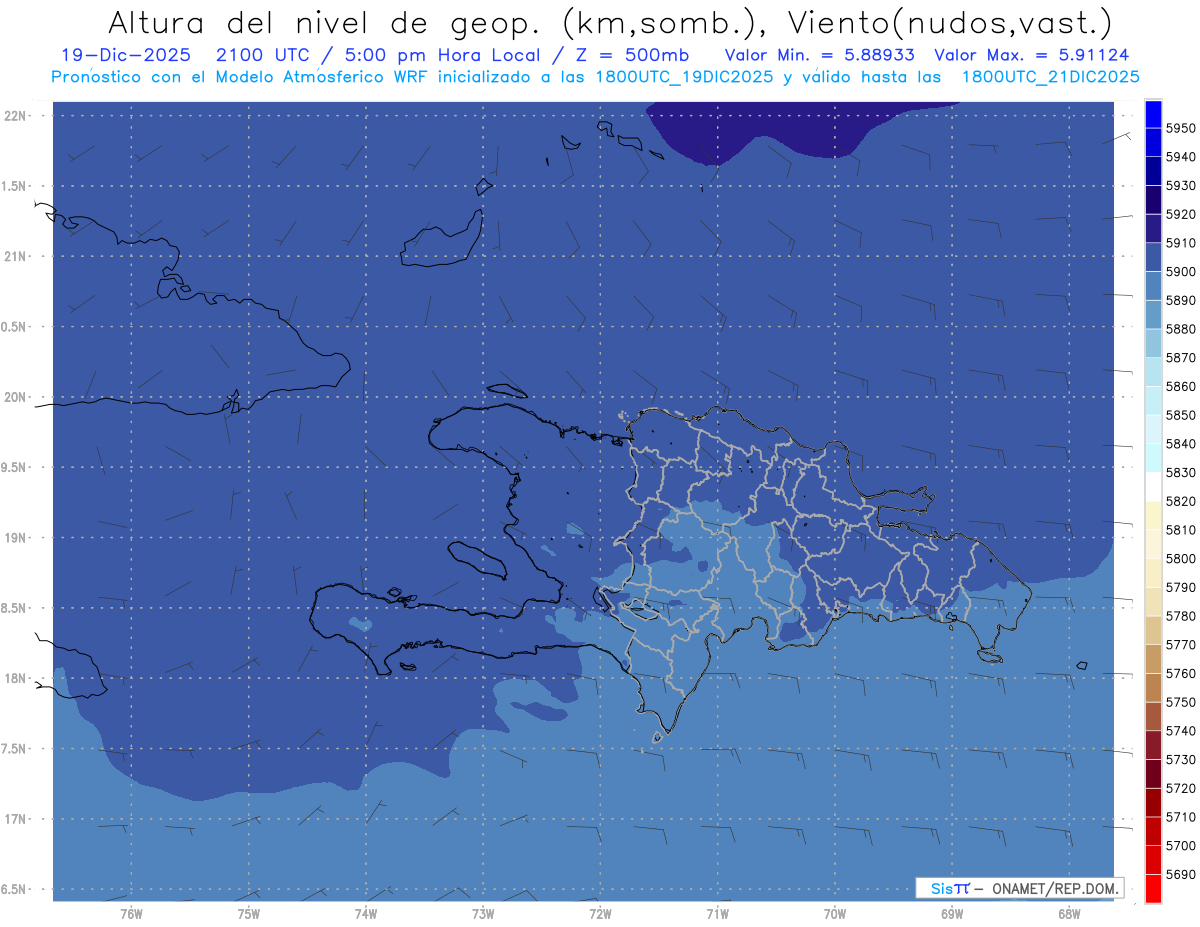Click the '22N' latitude label
The height and width of the screenshot is (927, 1200).
click(15, 116)
